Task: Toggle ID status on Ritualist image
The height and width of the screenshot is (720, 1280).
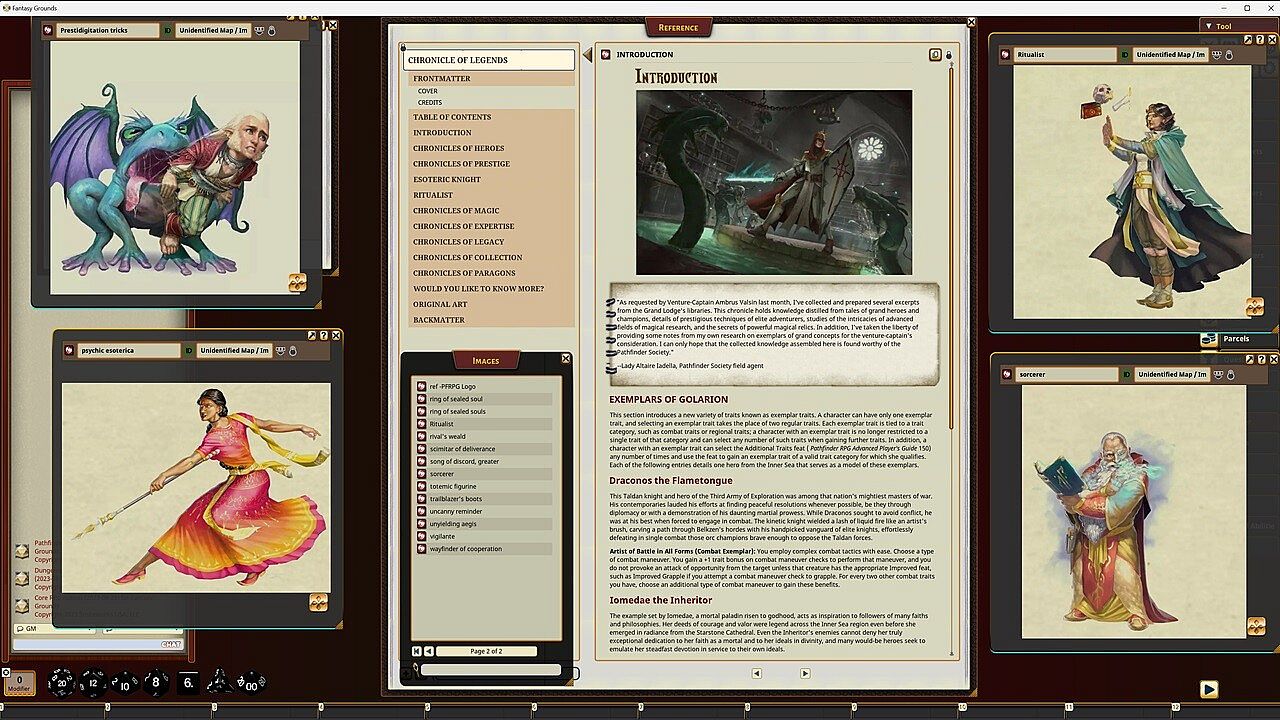Action: (1126, 54)
